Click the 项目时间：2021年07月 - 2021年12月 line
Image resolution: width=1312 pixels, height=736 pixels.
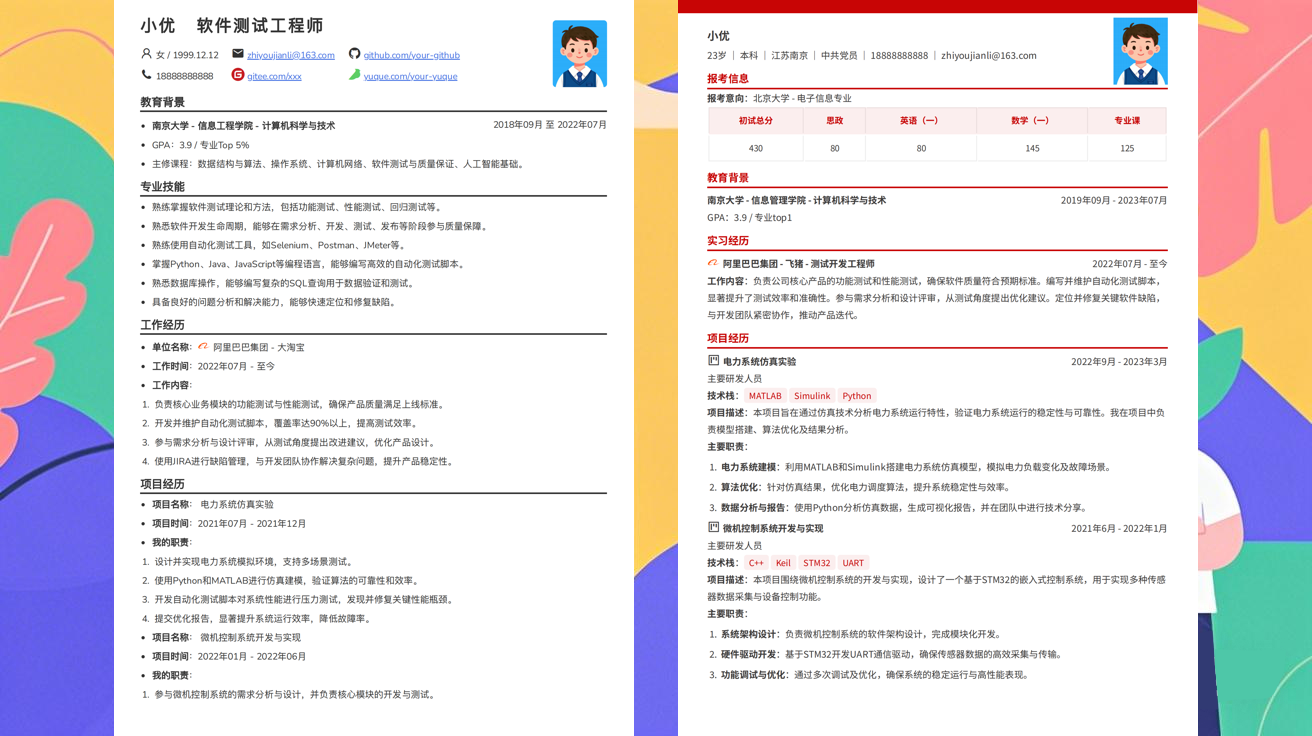coord(229,523)
